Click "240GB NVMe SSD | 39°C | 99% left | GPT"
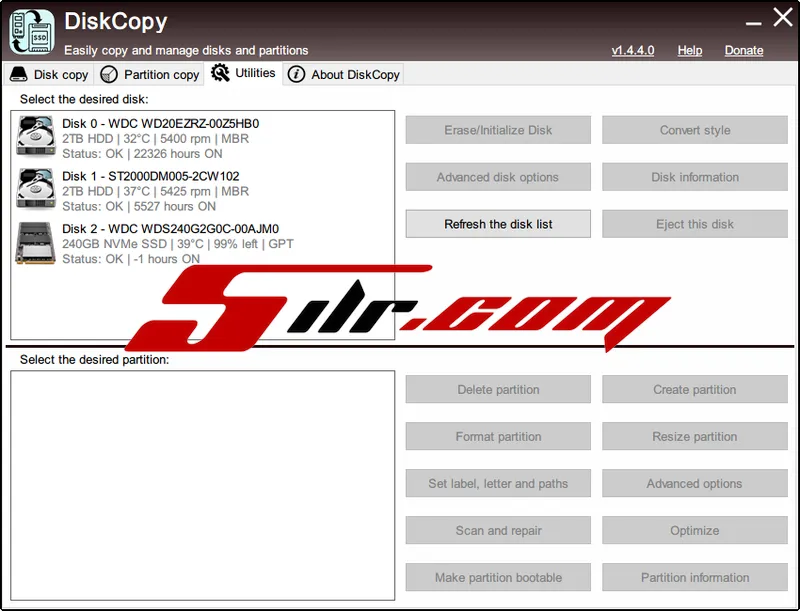Image resolution: width=800 pixels, height=611 pixels. pos(178,244)
